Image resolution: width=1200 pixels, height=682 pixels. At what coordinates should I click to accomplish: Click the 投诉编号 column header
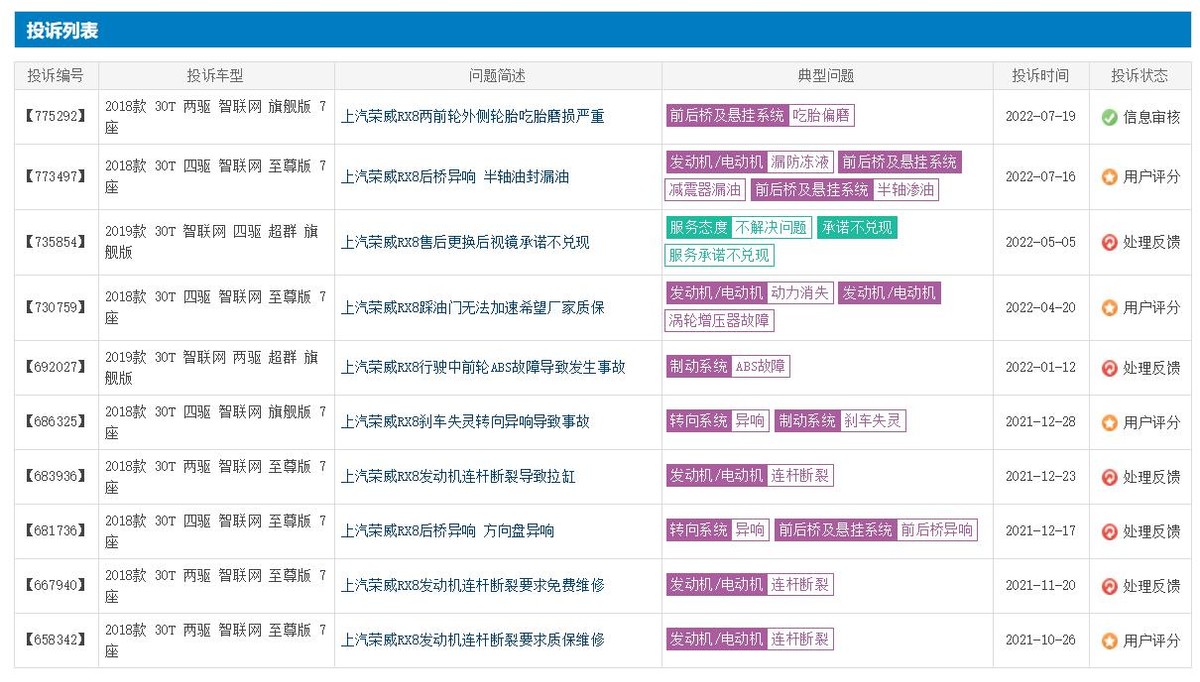click(56, 76)
